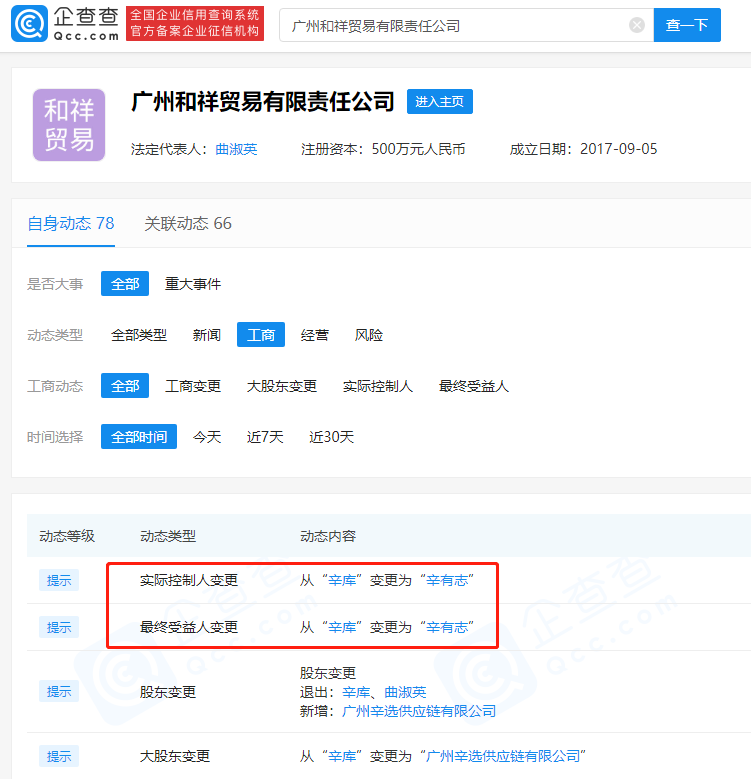This screenshot has height=779, width=751.
Task: Filter by 经营 dynamic type
Action: [x=315, y=335]
